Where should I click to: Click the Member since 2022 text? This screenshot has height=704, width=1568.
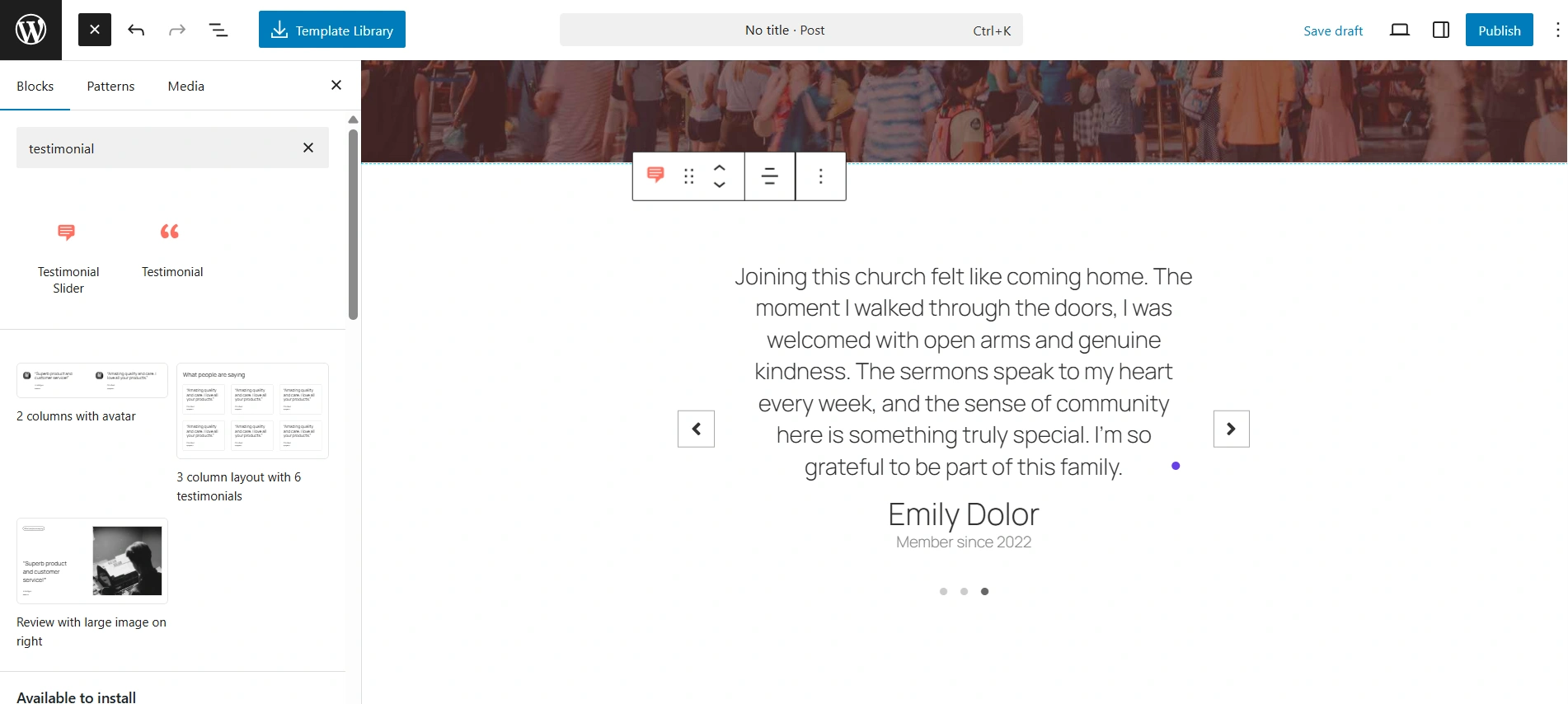click(964, 542)
